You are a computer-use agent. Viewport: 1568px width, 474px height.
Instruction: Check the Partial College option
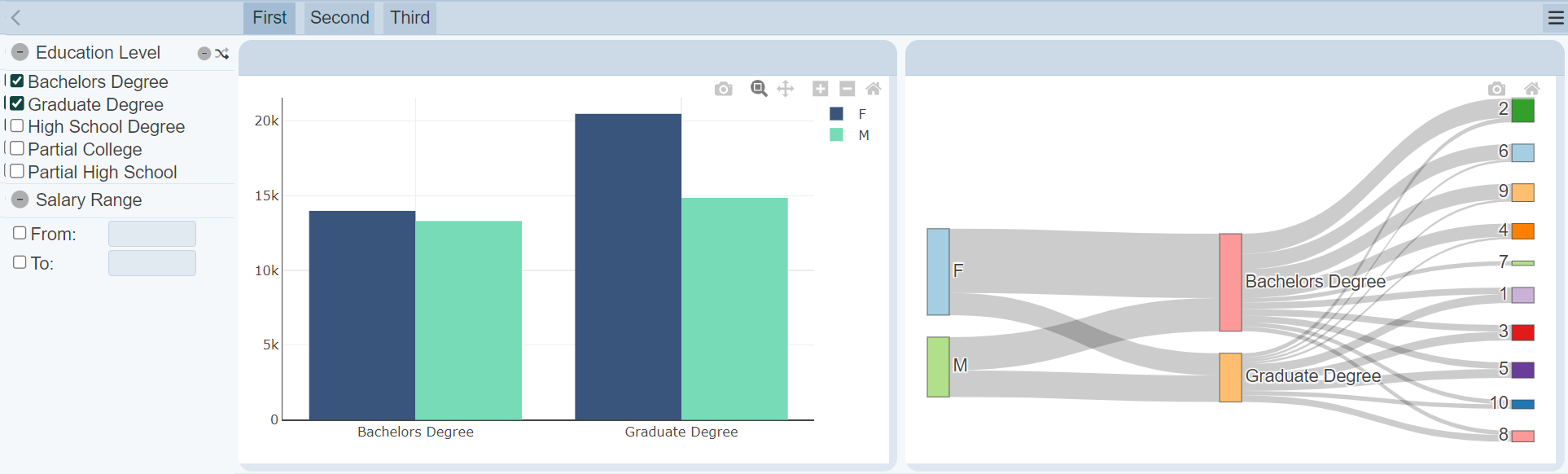(16, 149)
